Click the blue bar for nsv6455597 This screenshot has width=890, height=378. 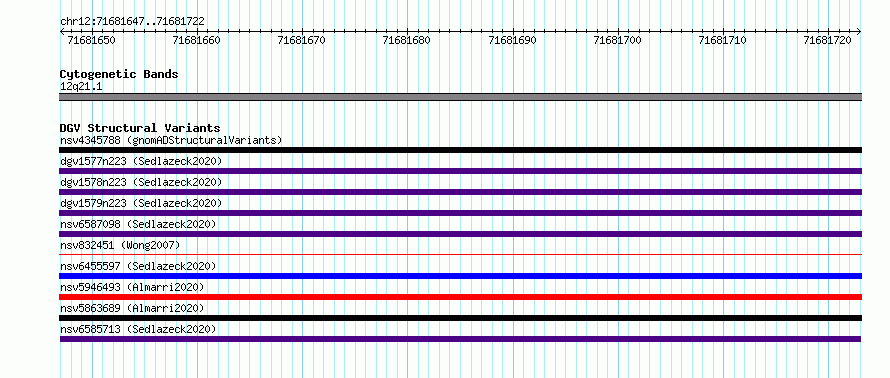coord(460,276)
